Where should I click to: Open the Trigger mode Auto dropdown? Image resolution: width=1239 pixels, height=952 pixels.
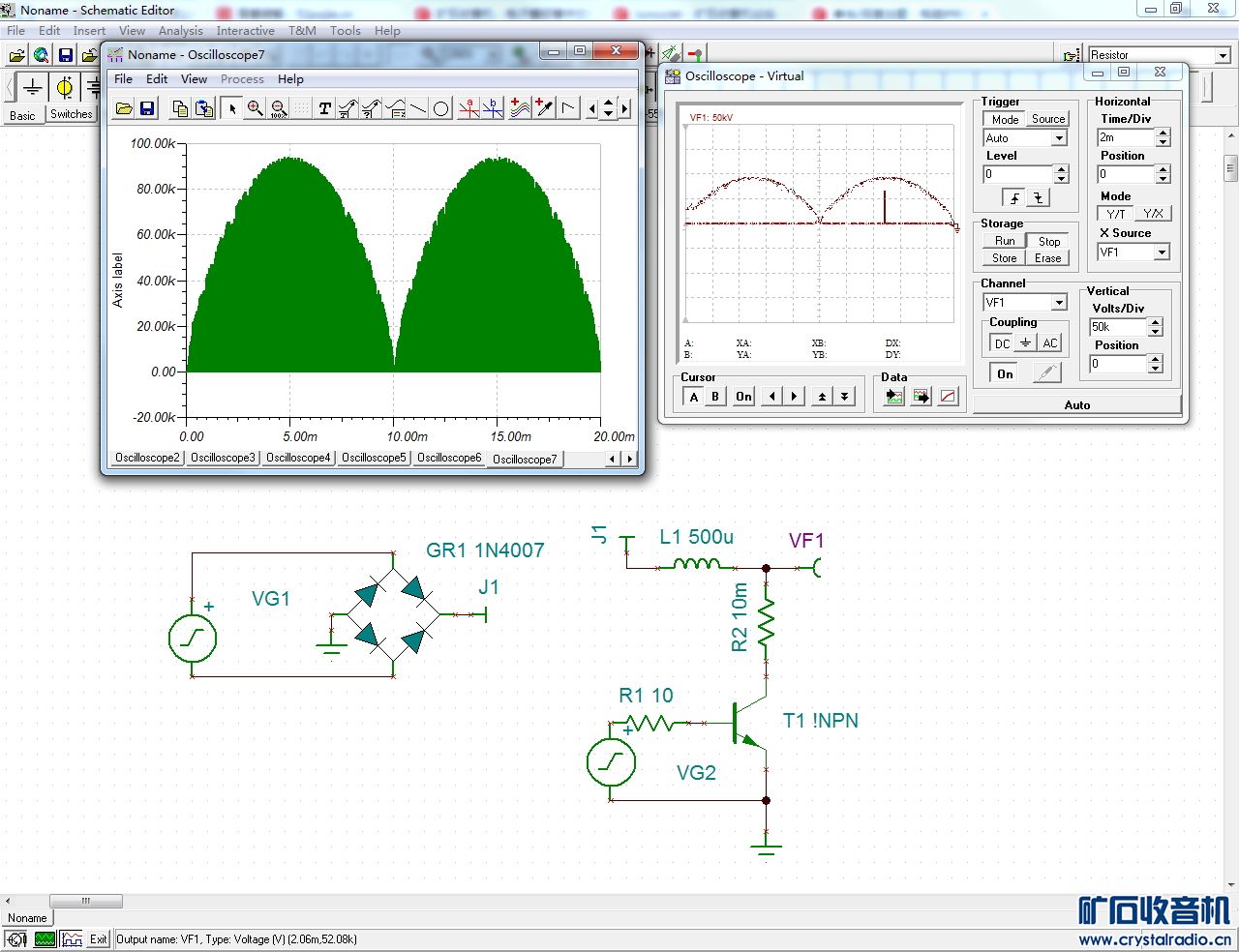point(1059,138)
